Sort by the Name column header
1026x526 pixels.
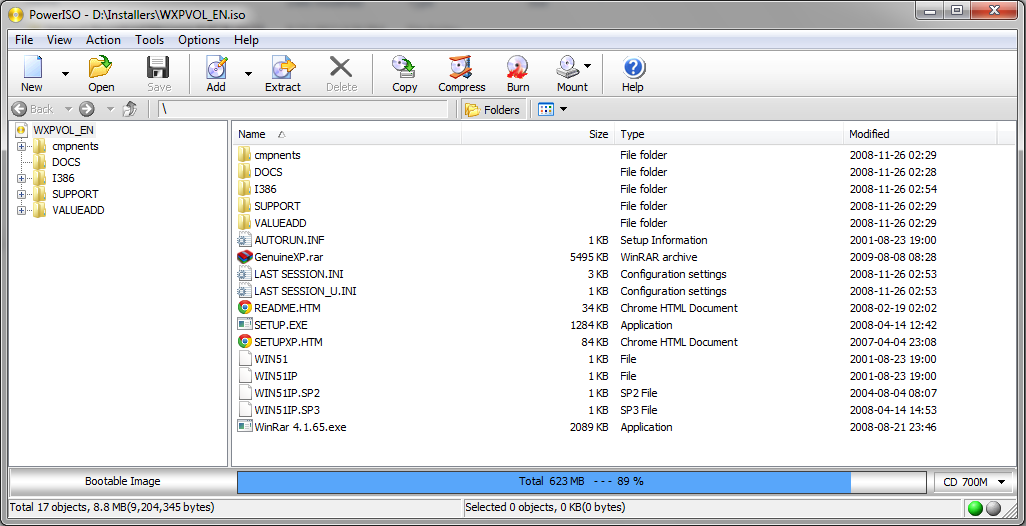click(347, 134)
